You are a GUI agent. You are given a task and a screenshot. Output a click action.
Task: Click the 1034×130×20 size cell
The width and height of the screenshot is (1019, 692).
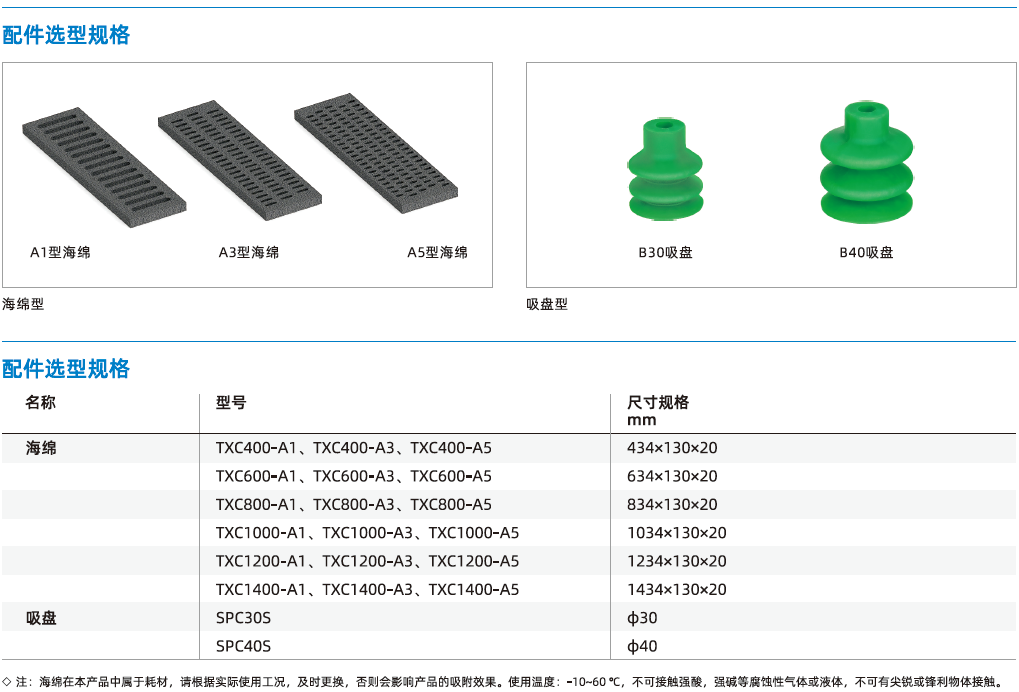[x=677, y=533]
